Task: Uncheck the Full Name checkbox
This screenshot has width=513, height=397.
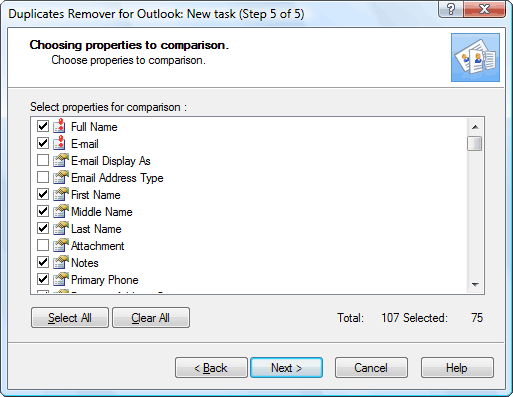Action: 43,126
